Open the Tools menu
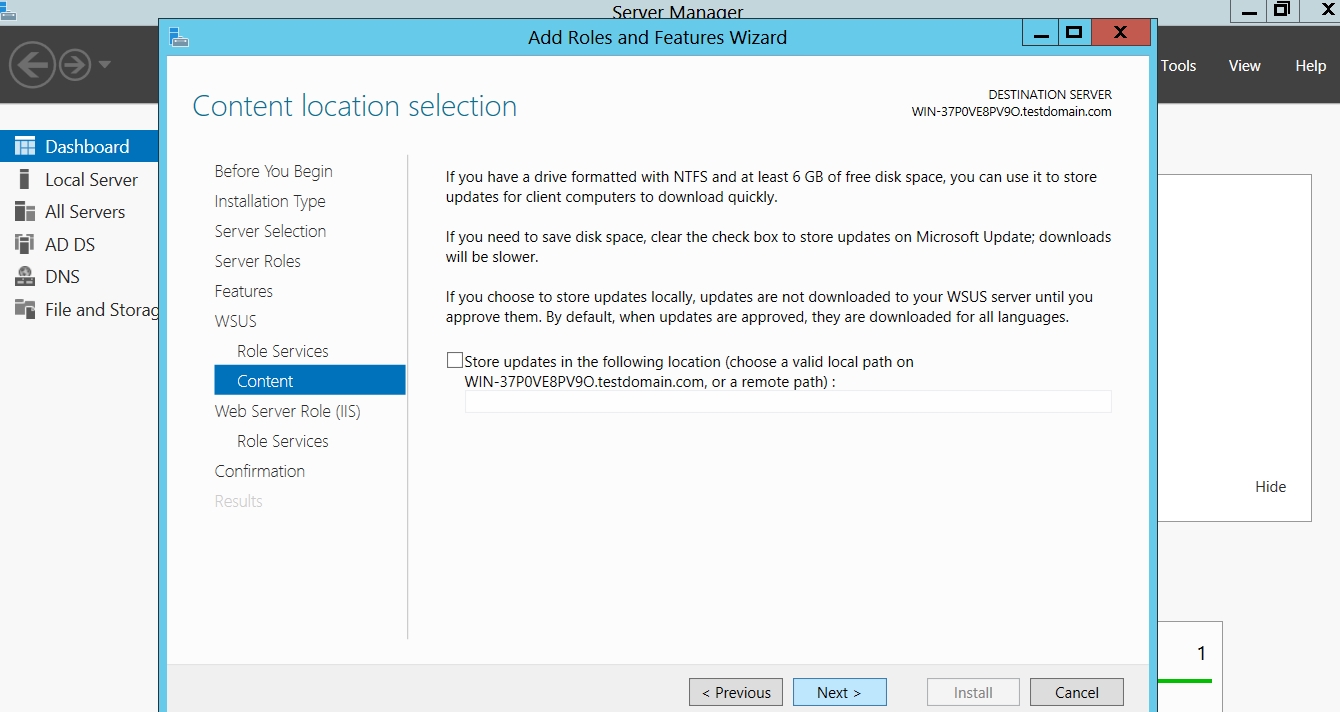1340x712 pixels. tap(1178, 65)
